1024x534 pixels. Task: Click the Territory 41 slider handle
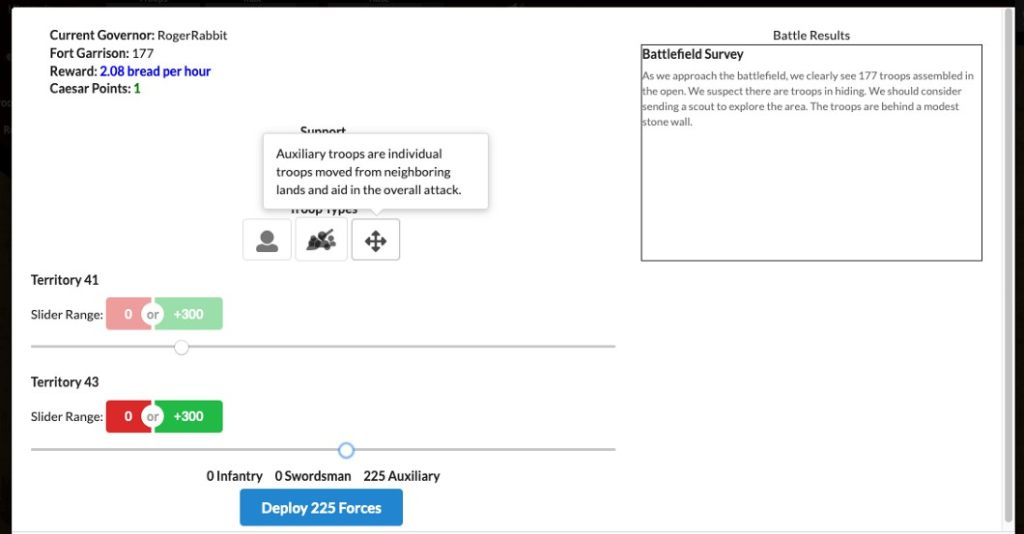[x=181, y=347]
